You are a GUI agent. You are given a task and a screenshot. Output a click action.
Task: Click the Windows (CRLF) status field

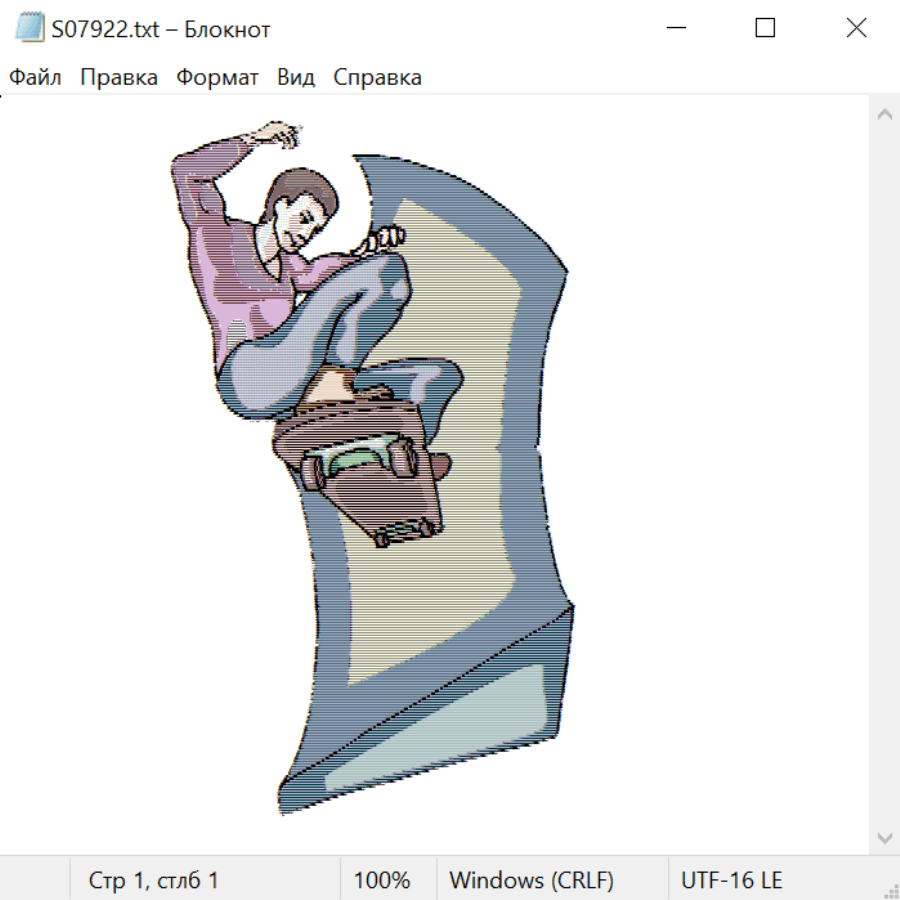point(531,880)
